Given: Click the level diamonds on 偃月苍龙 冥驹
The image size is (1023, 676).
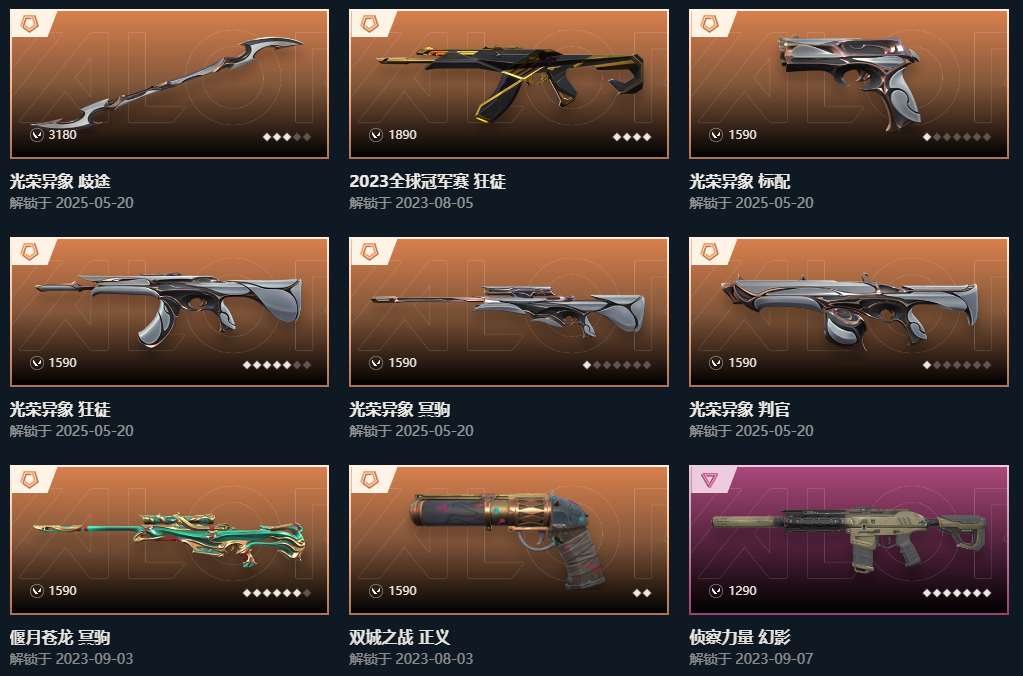Looking at the screenshot, I should tap(277, 593).
